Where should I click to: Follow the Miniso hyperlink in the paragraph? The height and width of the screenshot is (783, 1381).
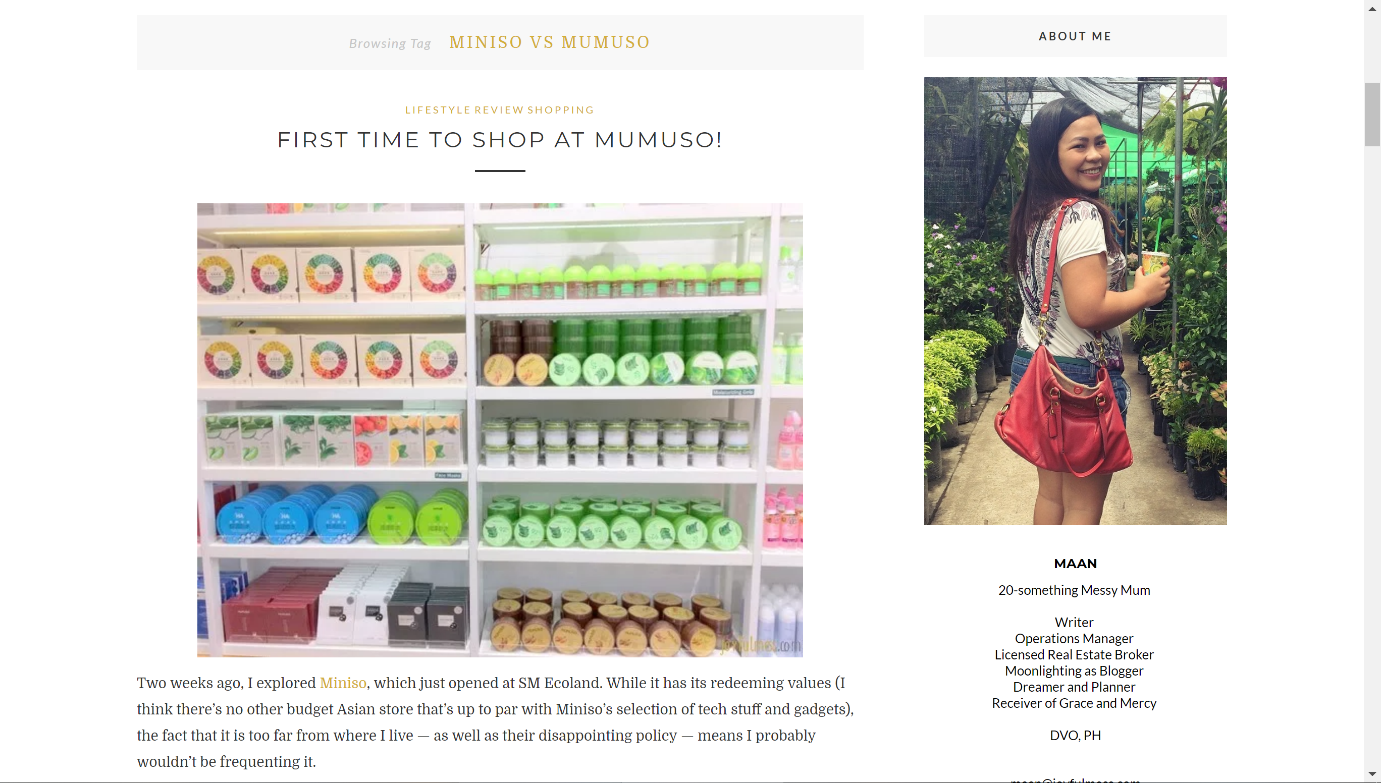[x=343, y=684]
